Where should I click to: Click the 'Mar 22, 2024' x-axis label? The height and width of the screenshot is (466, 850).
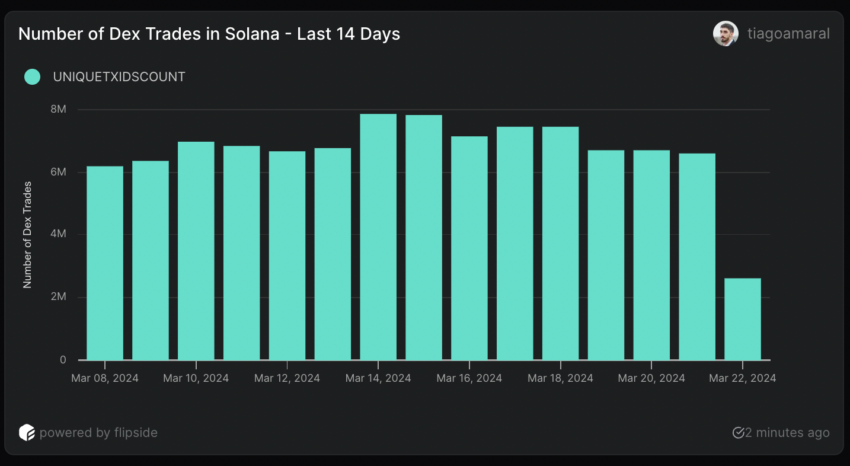[742, 379]
